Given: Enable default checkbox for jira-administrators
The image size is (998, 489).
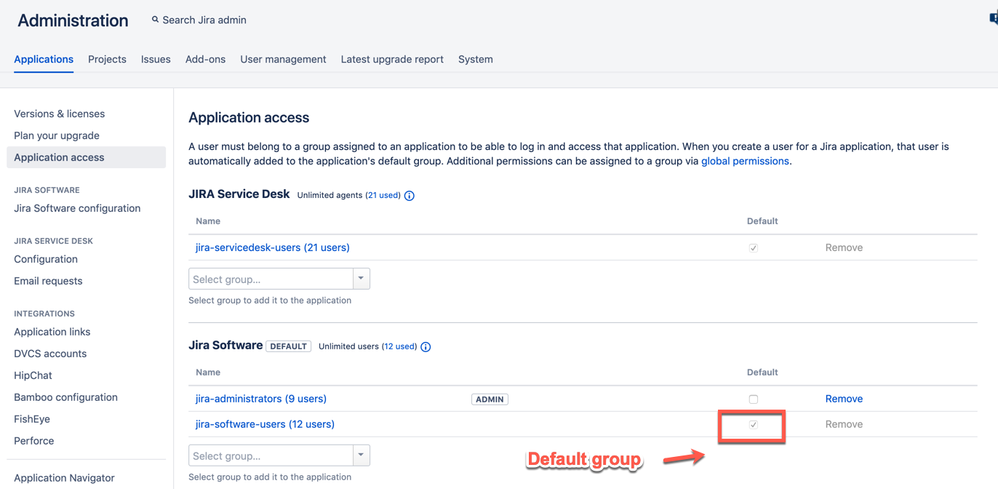Looking at the screenshot, I should point(753,399).
